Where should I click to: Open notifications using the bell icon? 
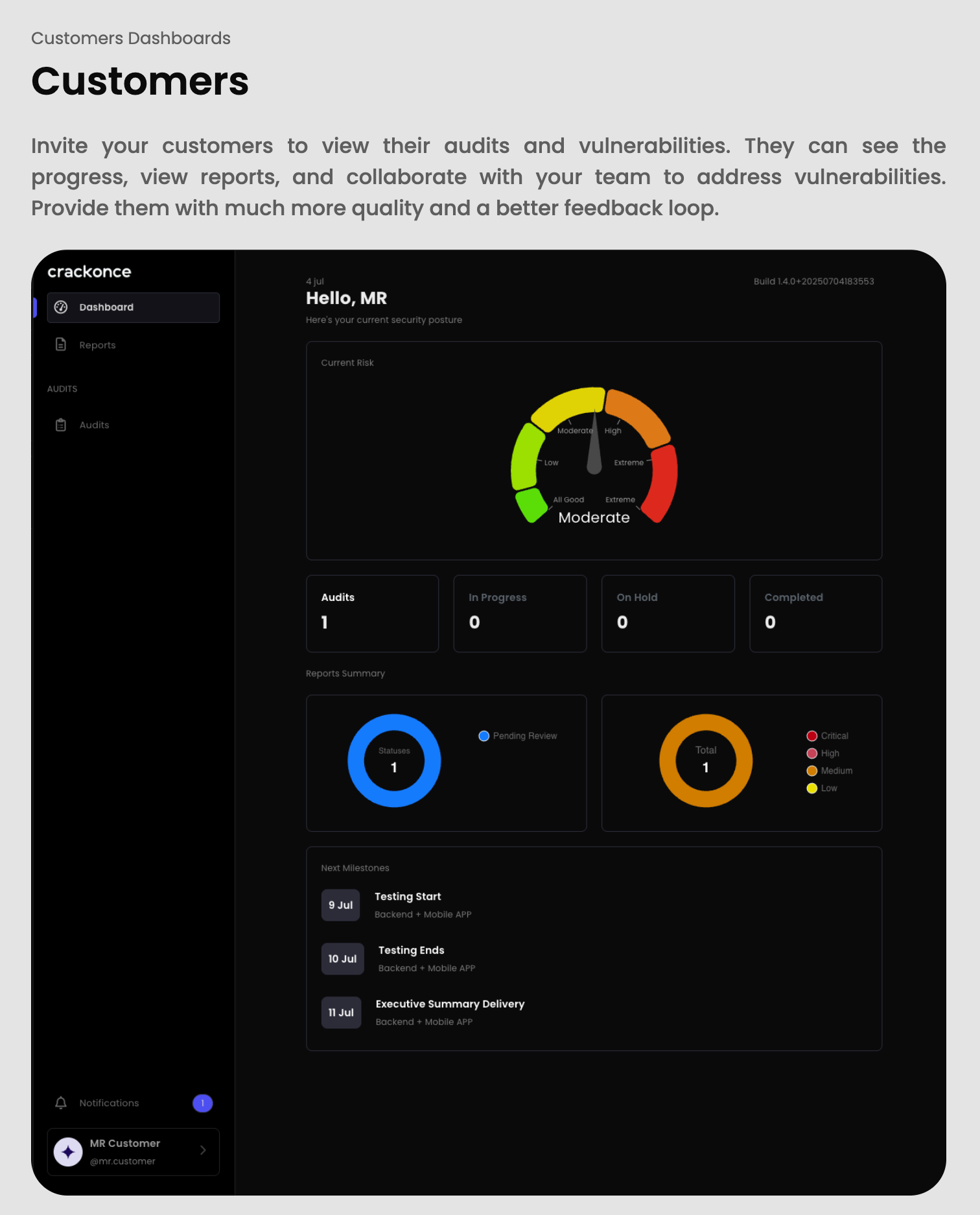click(60, 1102)
